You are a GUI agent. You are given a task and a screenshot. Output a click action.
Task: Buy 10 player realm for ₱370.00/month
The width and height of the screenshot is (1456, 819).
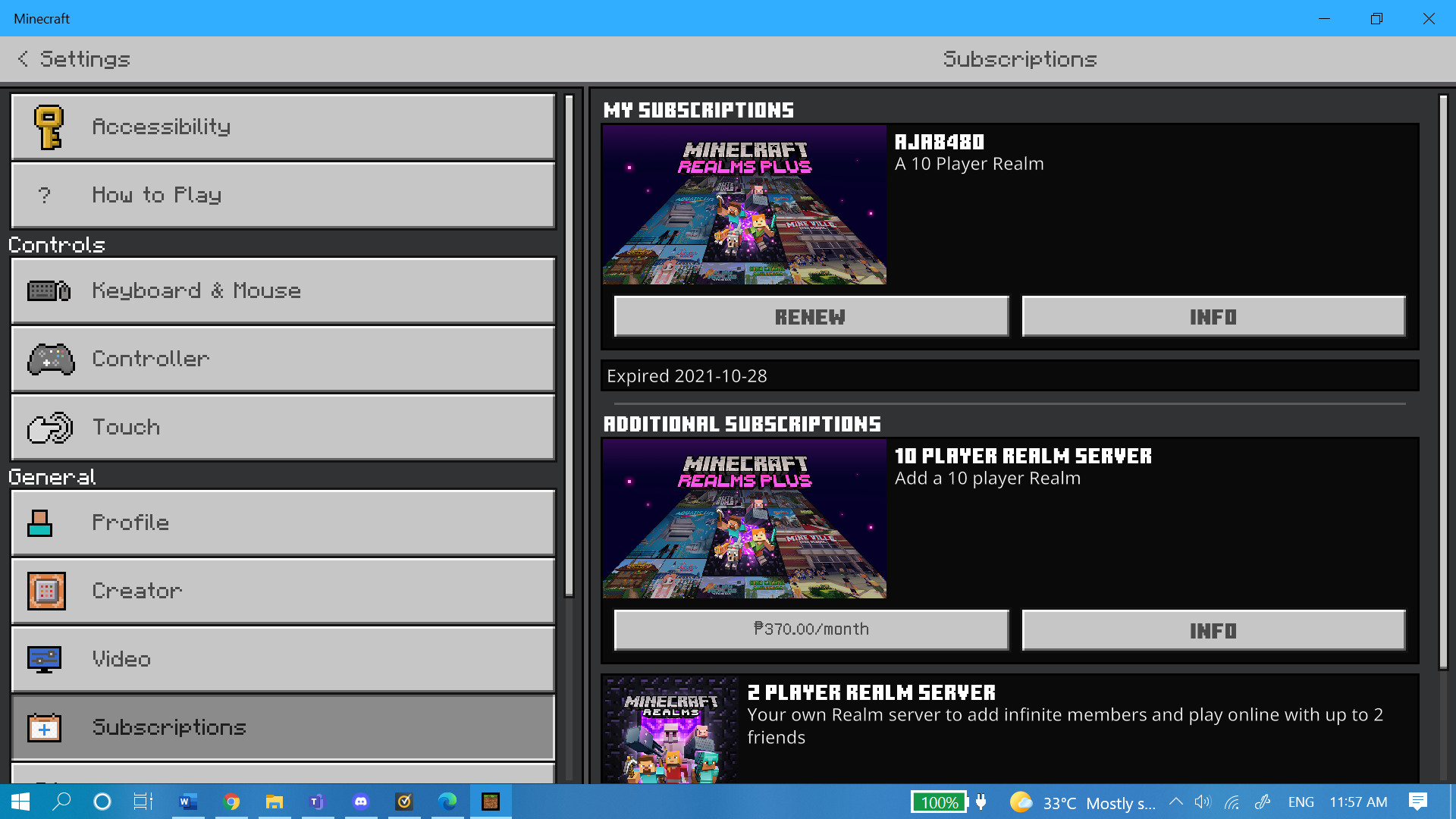pyautogui.click(x=811, y=629)
